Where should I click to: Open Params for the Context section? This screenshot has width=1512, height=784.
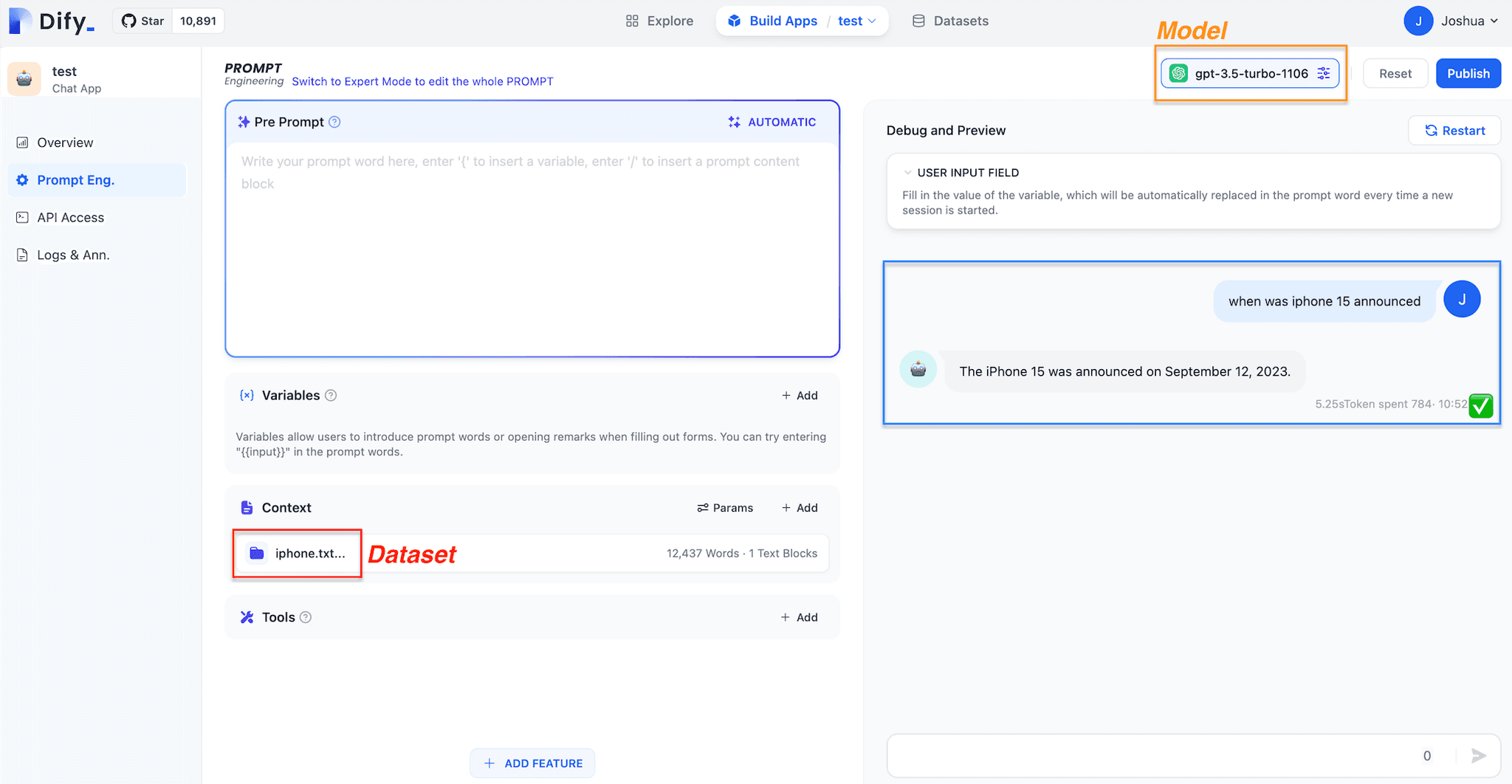pos(726,507)
